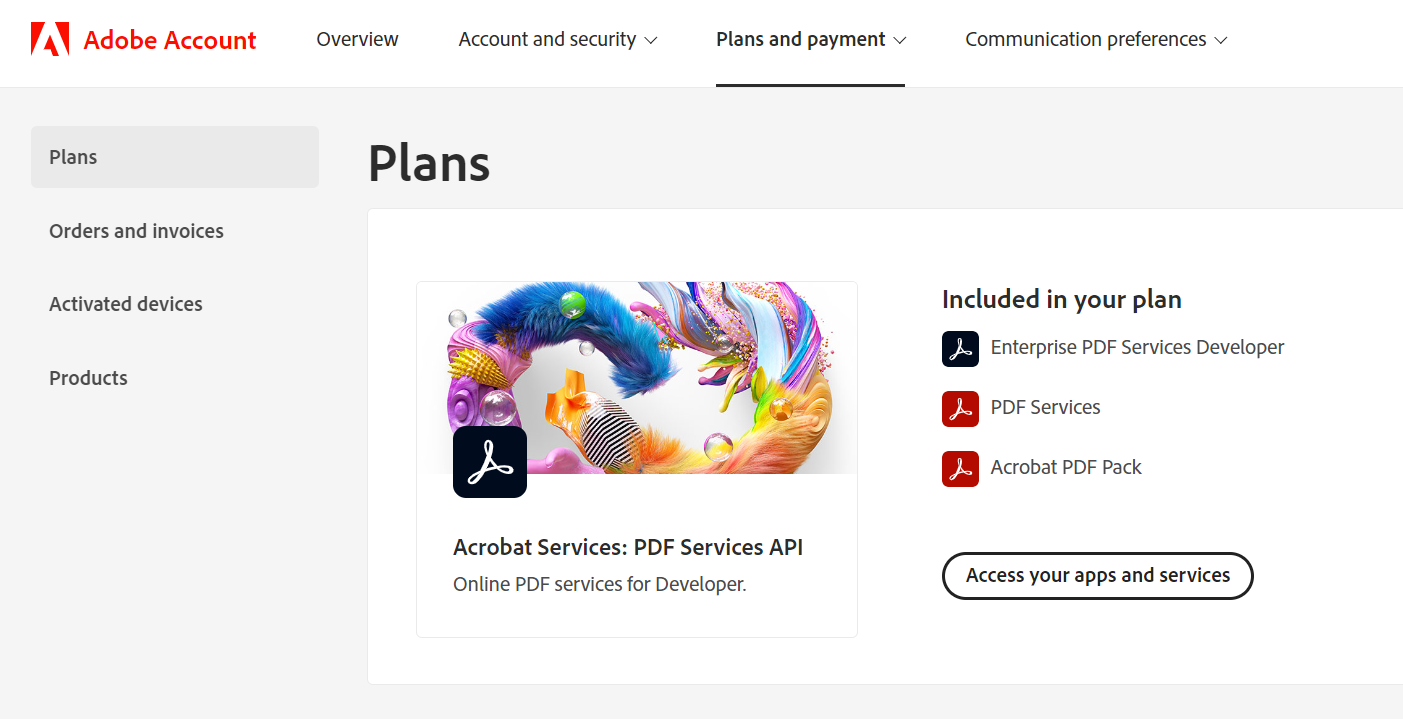Open the Products sidebar entry
The width and height of the screenshot is (1403, 719).
point(88,378)
